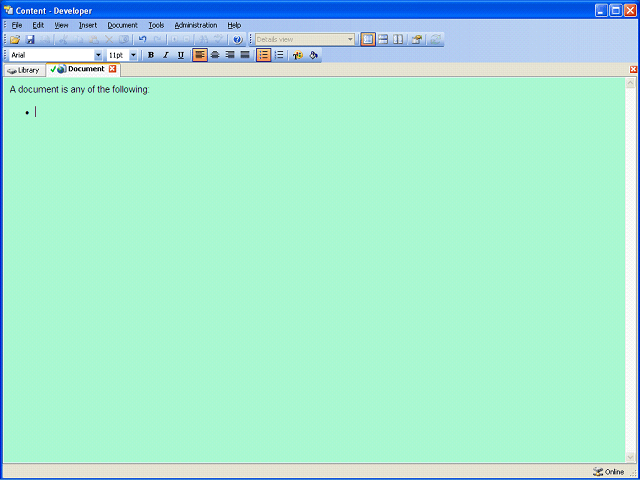This screenshot has height=480, width=640.
Task: Align text left
Action: pyautogui.click(x=200, y=55)
